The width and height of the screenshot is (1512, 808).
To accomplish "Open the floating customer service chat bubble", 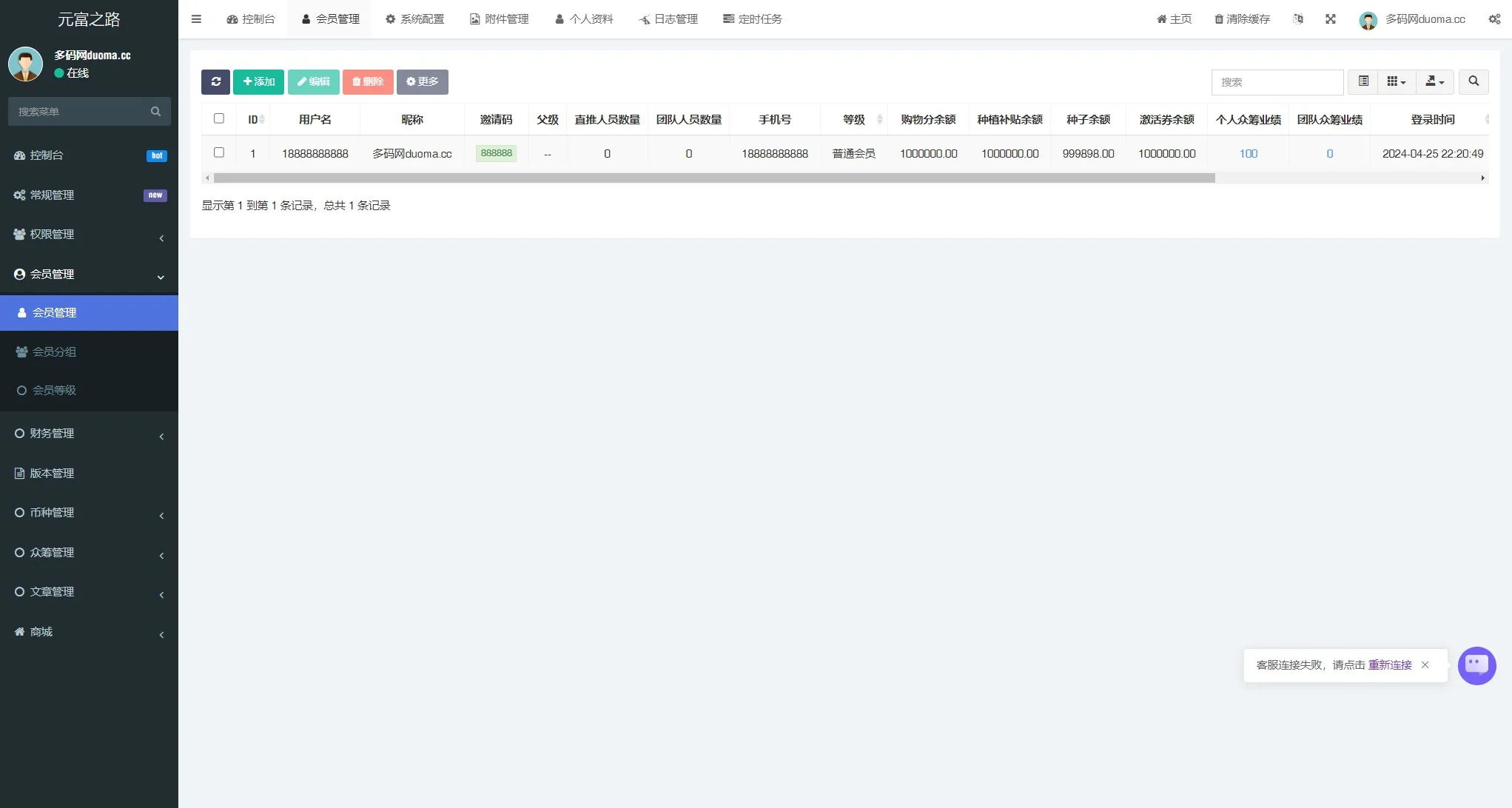I will (x=1476, y=665).
